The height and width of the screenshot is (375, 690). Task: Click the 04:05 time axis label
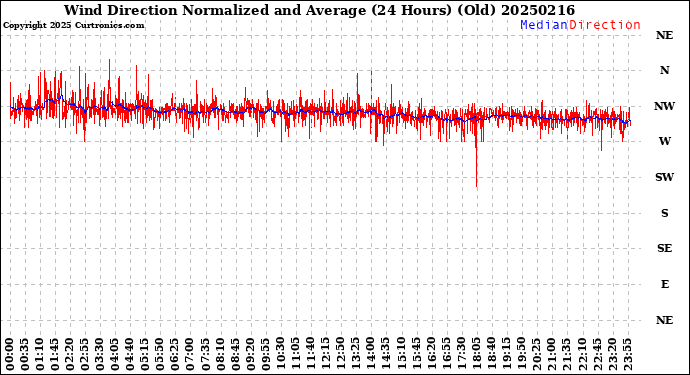point(115,354)
